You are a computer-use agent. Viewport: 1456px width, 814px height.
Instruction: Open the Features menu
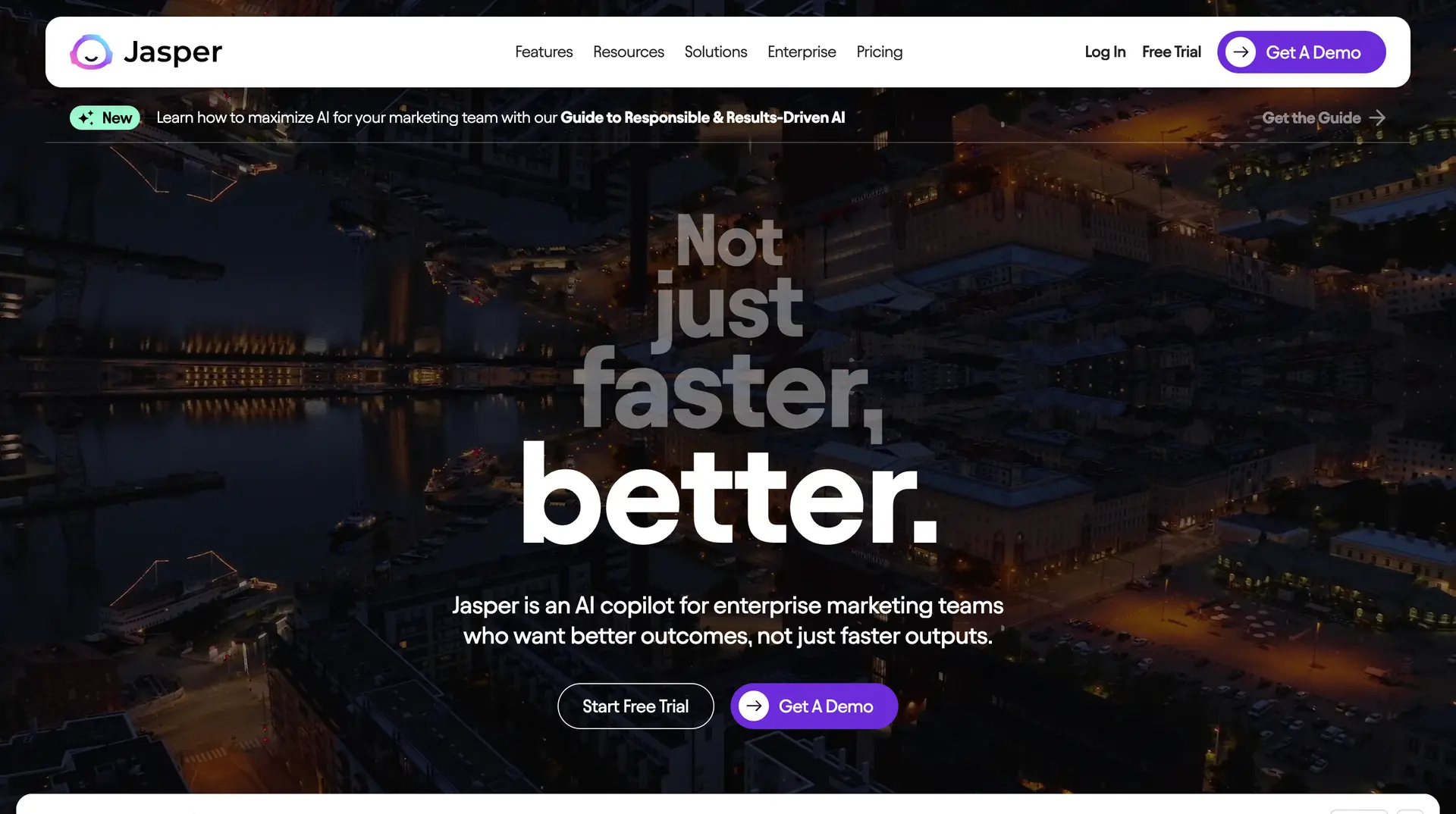point(544,52)
